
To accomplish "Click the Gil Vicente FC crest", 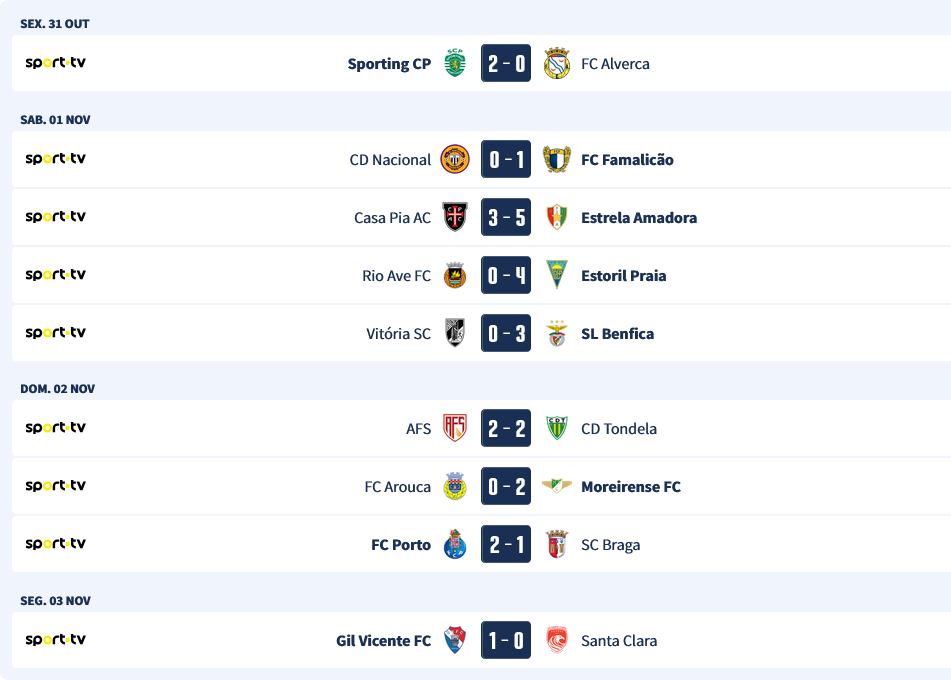I will [455, 640].
